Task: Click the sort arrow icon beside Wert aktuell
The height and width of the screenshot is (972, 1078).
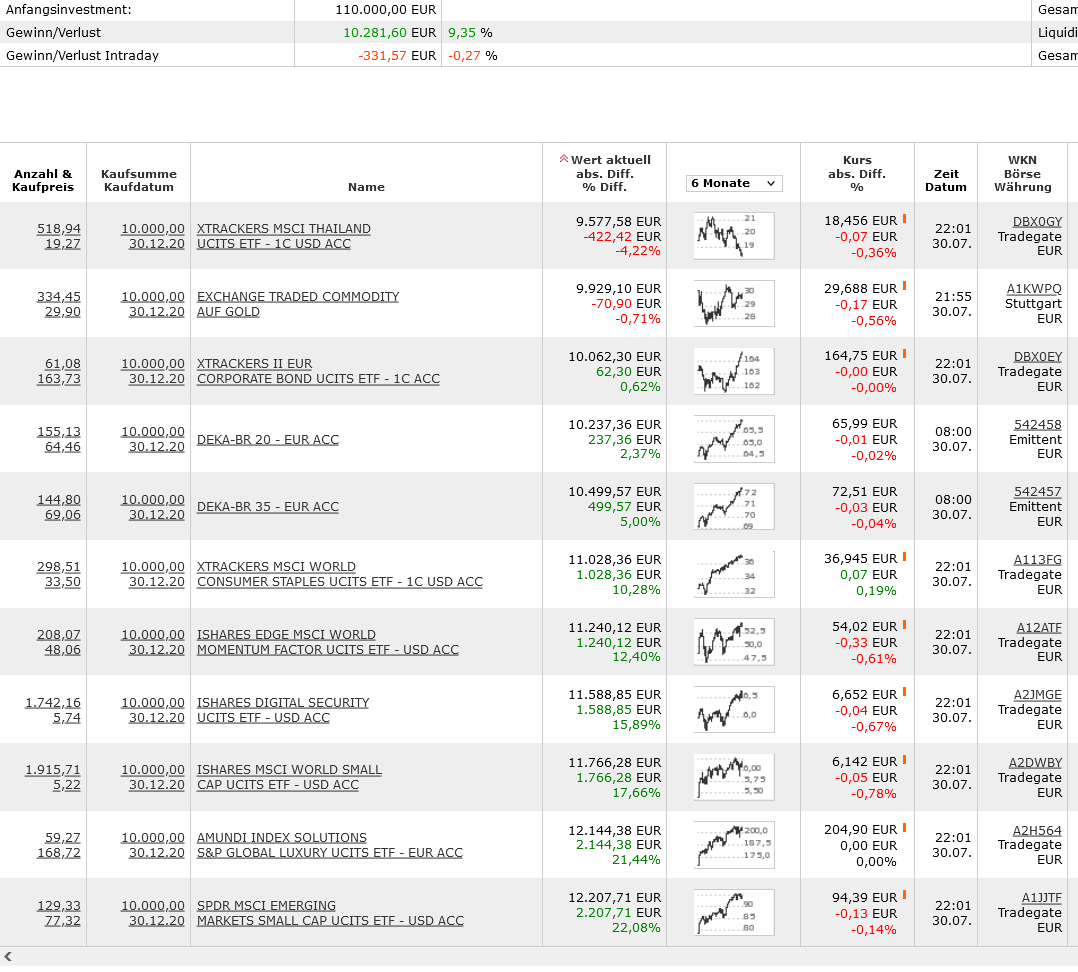Action: click(563, 159)
